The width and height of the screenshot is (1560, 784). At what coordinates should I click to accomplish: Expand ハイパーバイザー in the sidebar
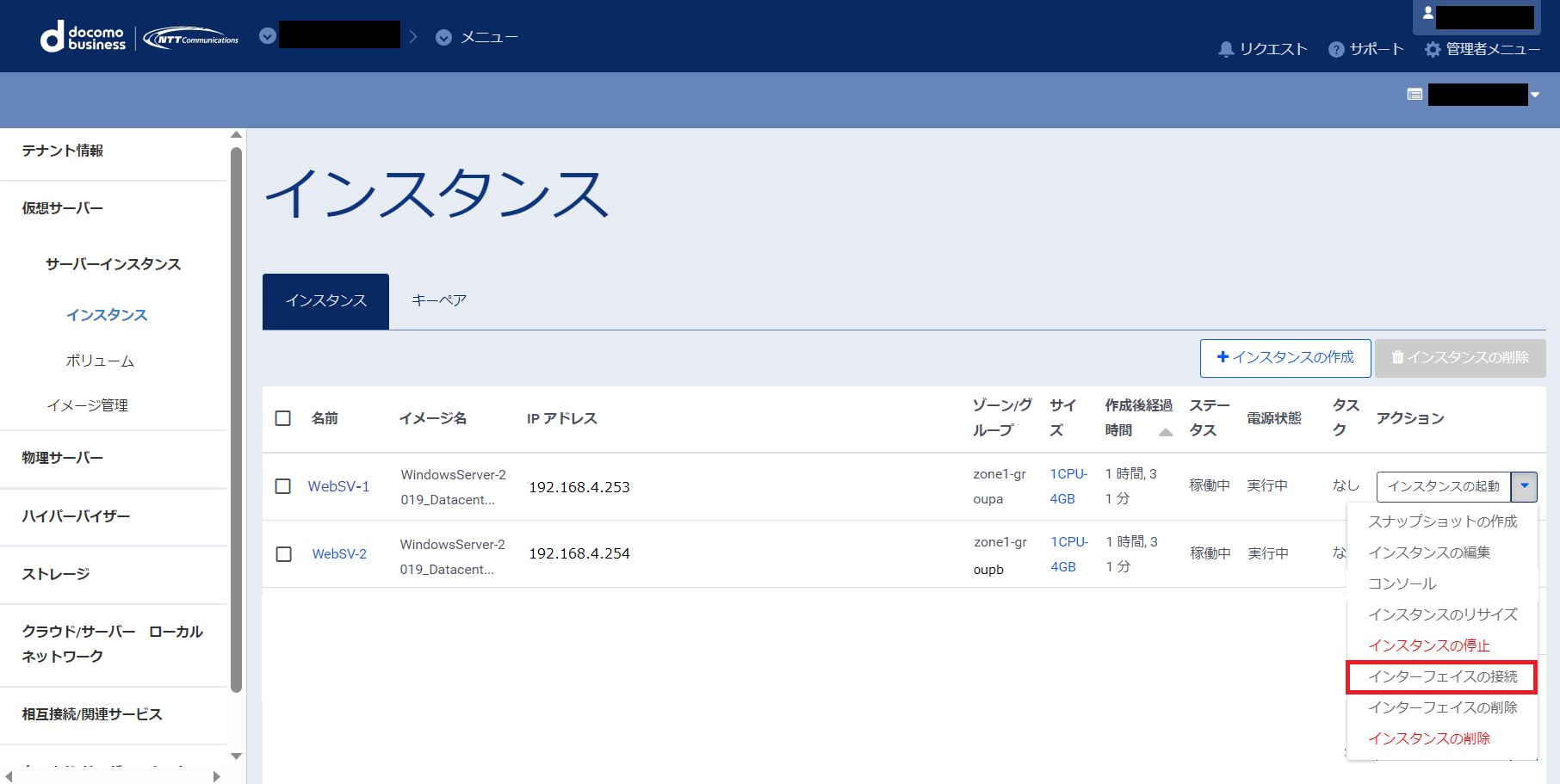[x=76, y=516]
